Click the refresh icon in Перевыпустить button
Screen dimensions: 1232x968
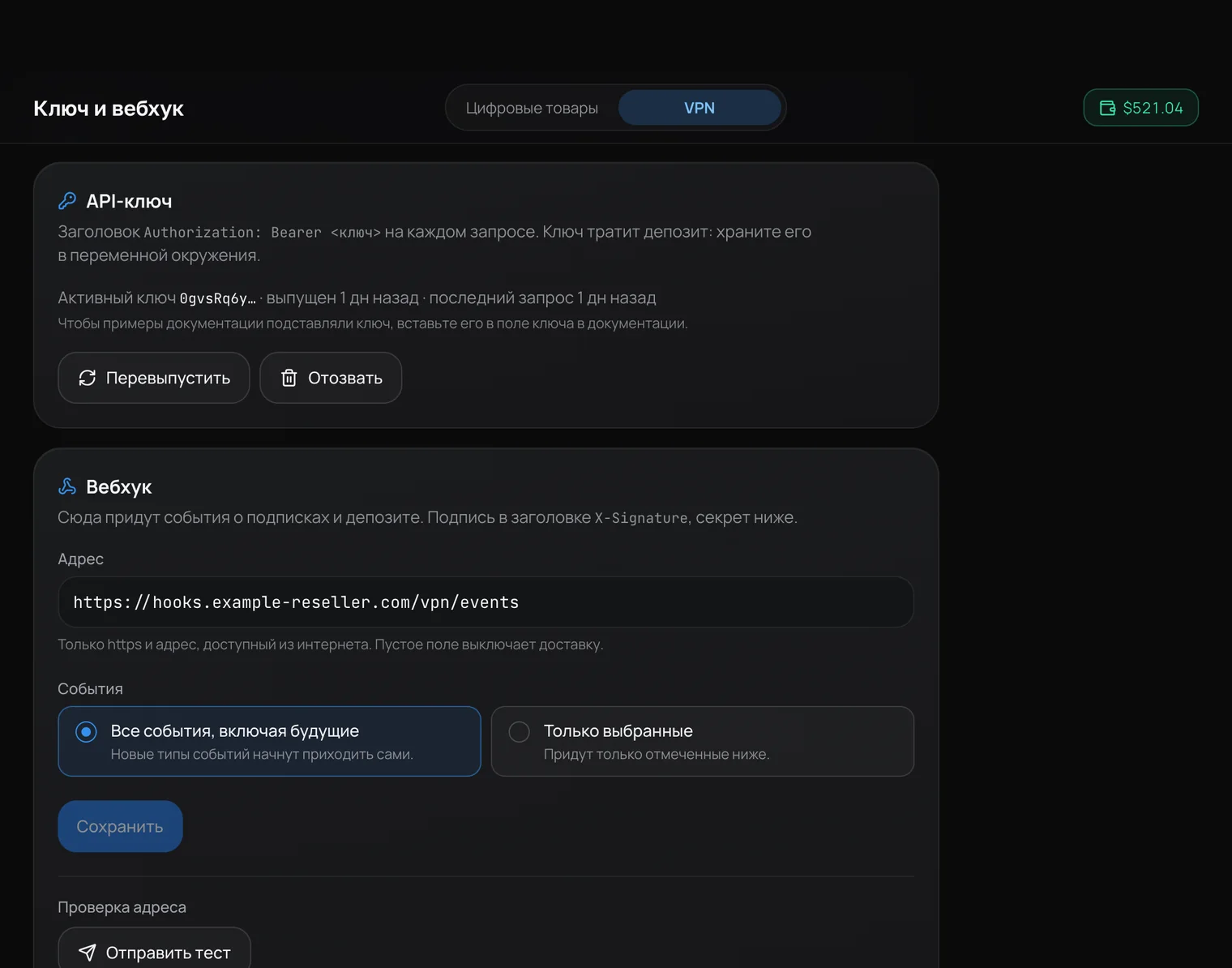click(x=88, y=378)
